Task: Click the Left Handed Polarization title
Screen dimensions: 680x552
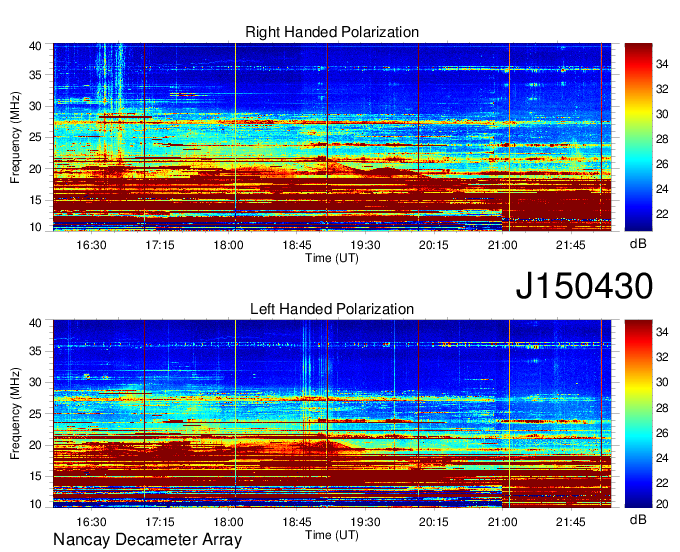Action: 332,309
